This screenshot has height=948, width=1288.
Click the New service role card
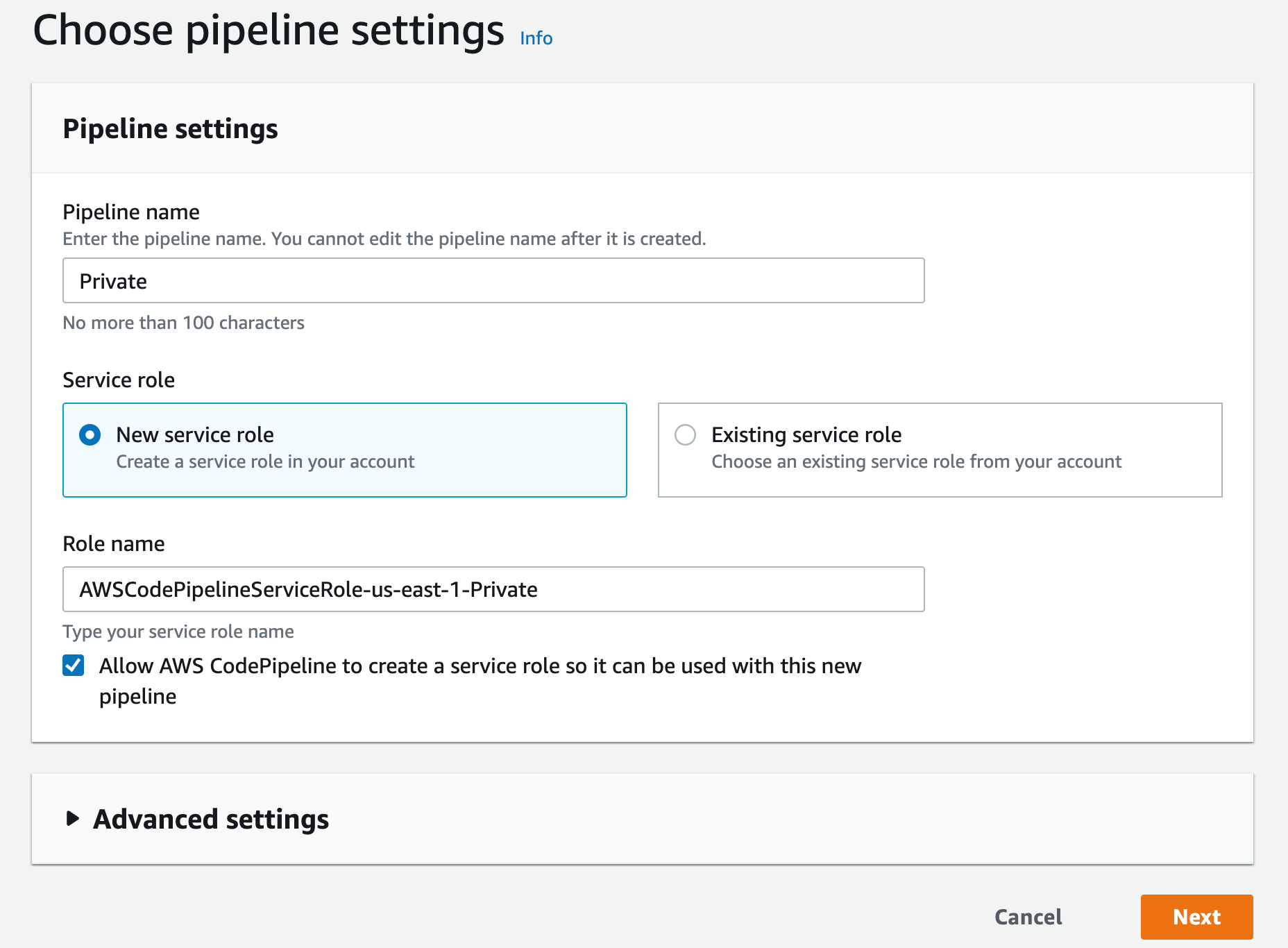tap(345, 450)
